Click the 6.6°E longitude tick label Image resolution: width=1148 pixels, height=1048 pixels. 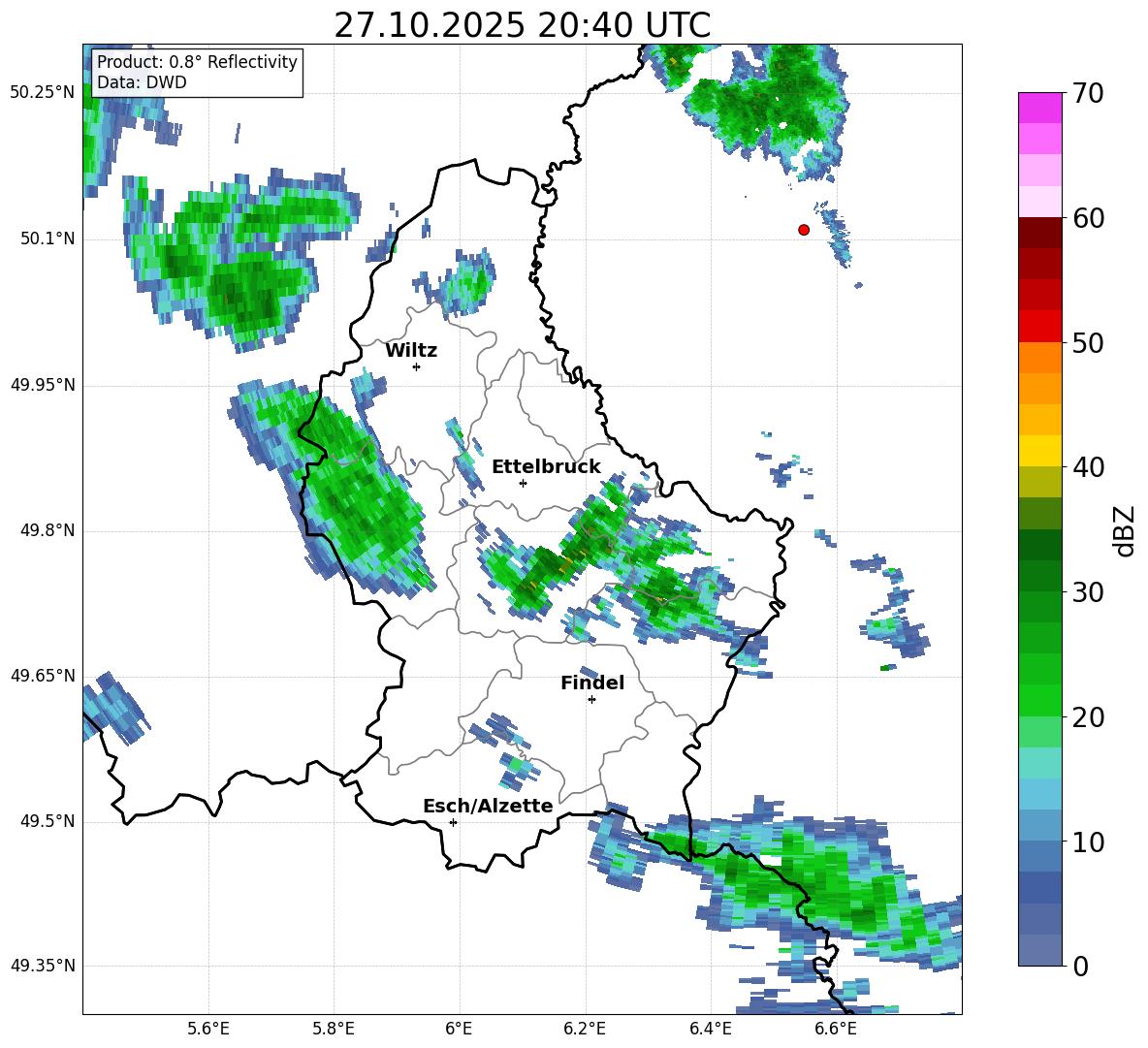tap(836, 1029)
